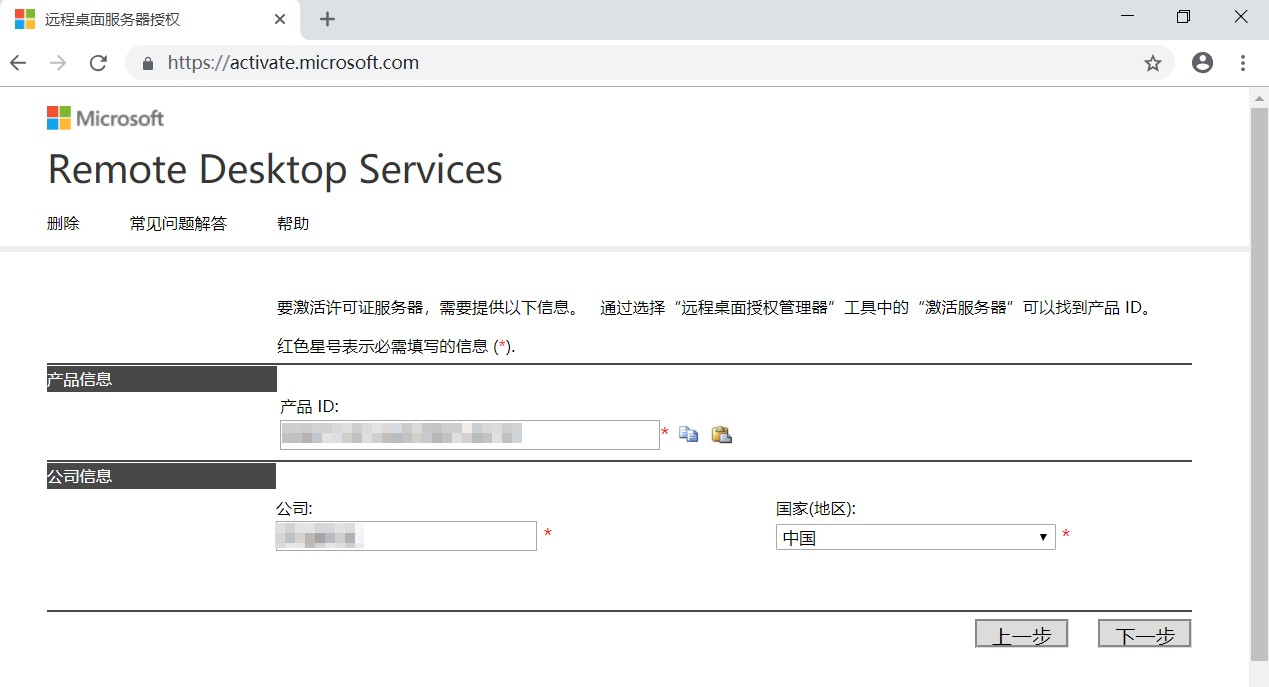Click the Remote Desktop Services heading

click(x=275, y=170)
